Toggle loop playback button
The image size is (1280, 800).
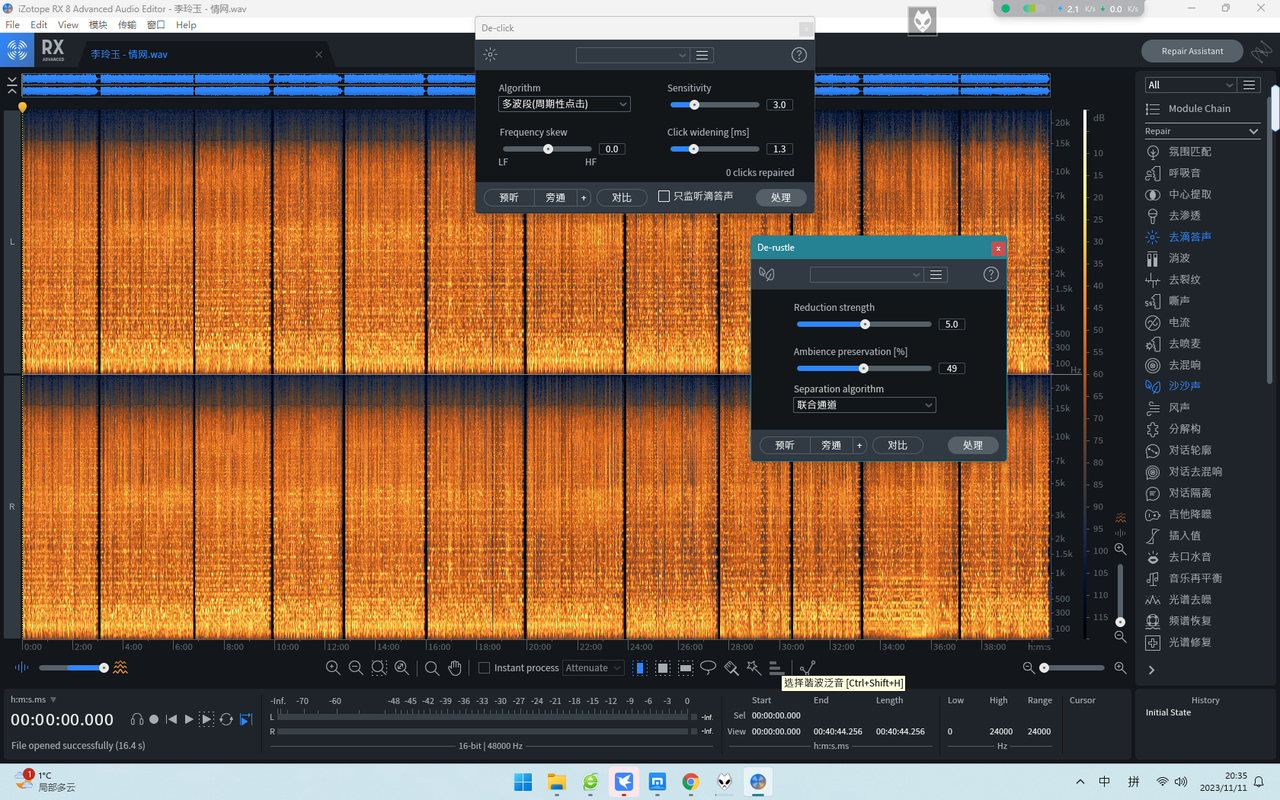tap(226, 719)
